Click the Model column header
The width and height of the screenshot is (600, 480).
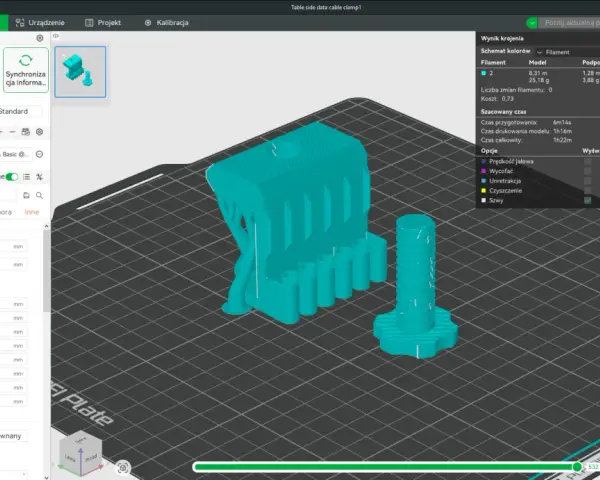tap(537, 62)
